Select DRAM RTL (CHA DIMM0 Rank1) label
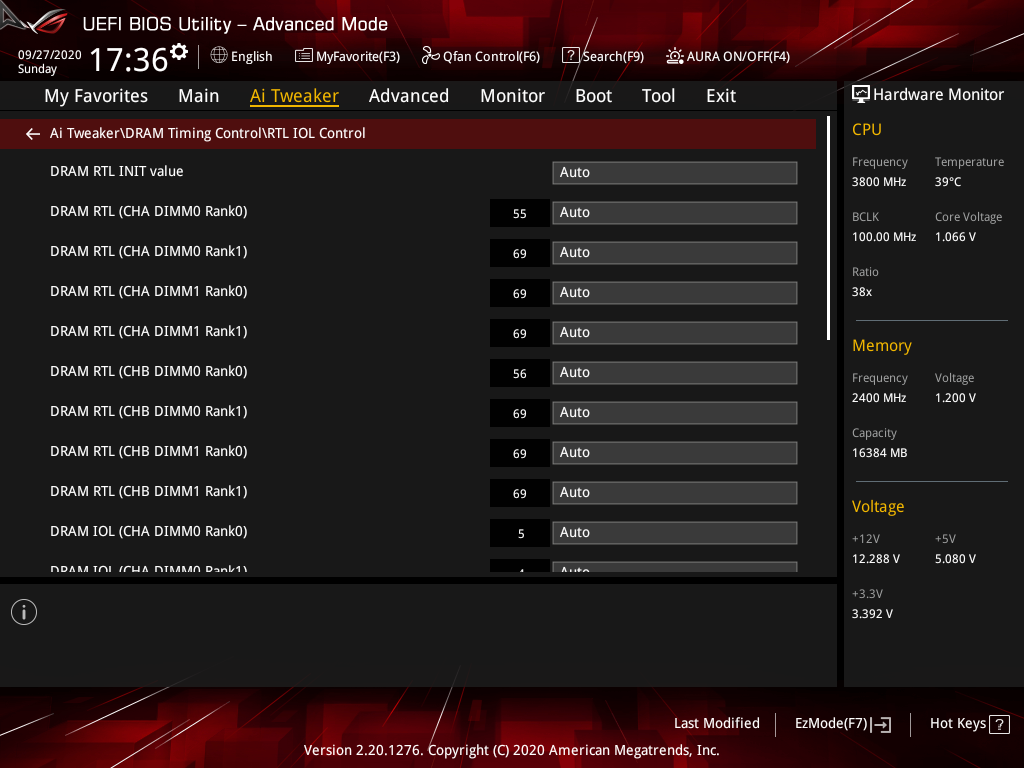 point(149,251)
